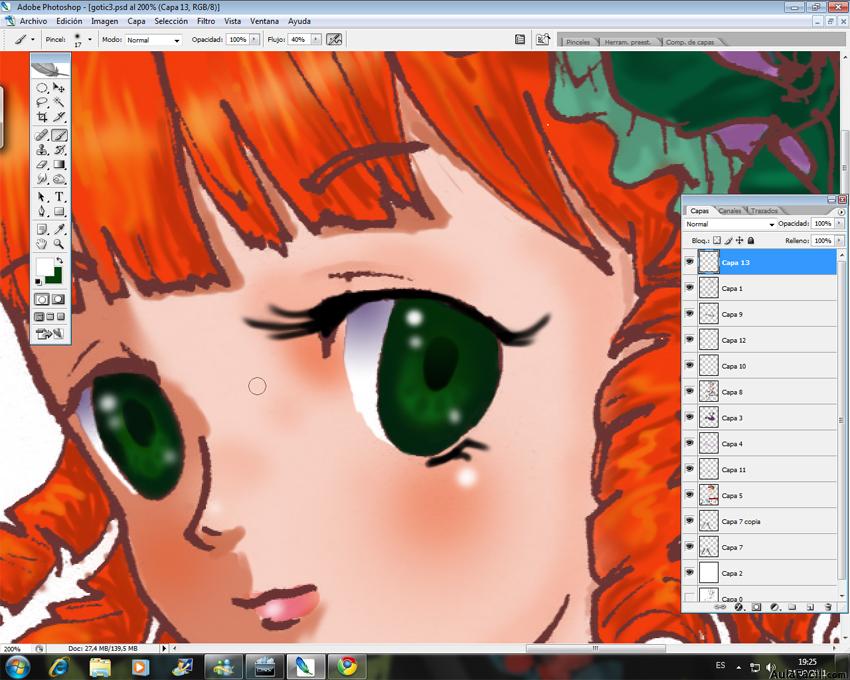This screenshot has width=850, height=680.
Task: Select the Gradient tool
Action: click(59, 164)
